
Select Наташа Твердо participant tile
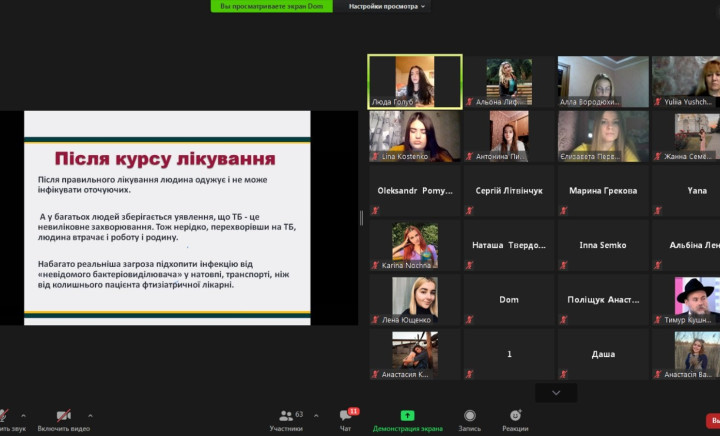click(x=509, y=245)
